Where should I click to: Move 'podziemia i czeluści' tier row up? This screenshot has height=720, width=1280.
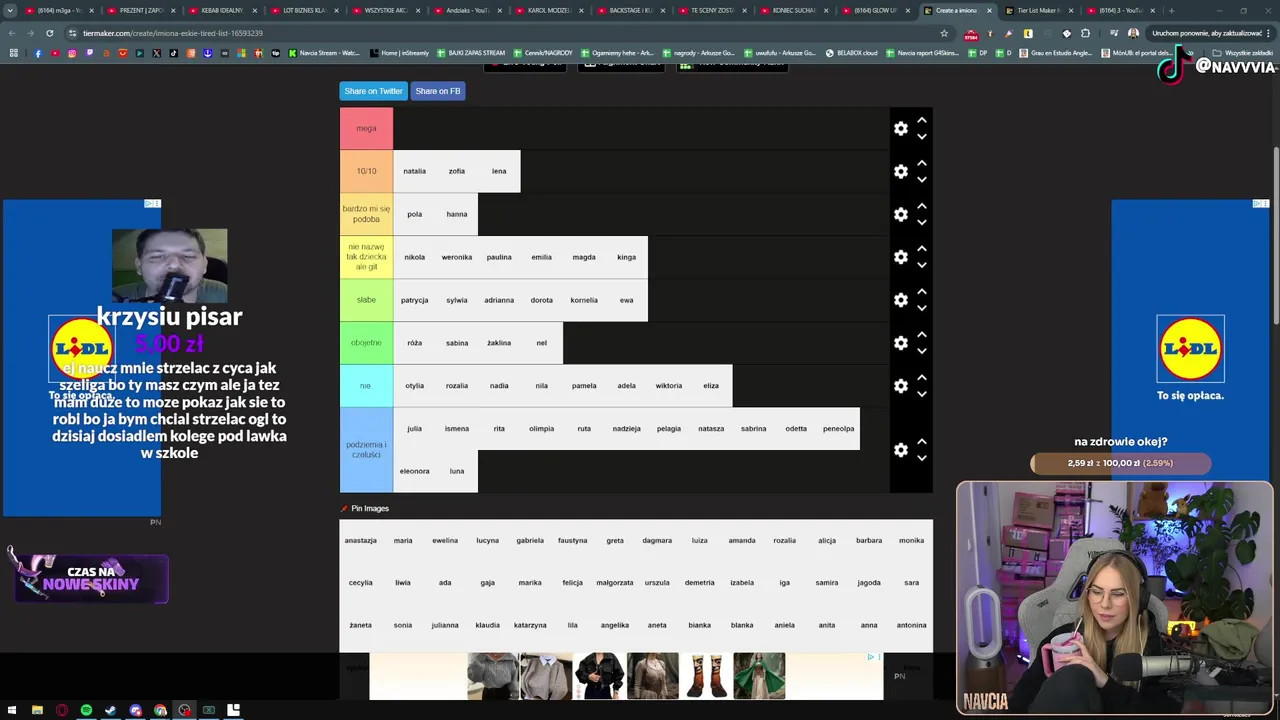[x=922, y=442]
